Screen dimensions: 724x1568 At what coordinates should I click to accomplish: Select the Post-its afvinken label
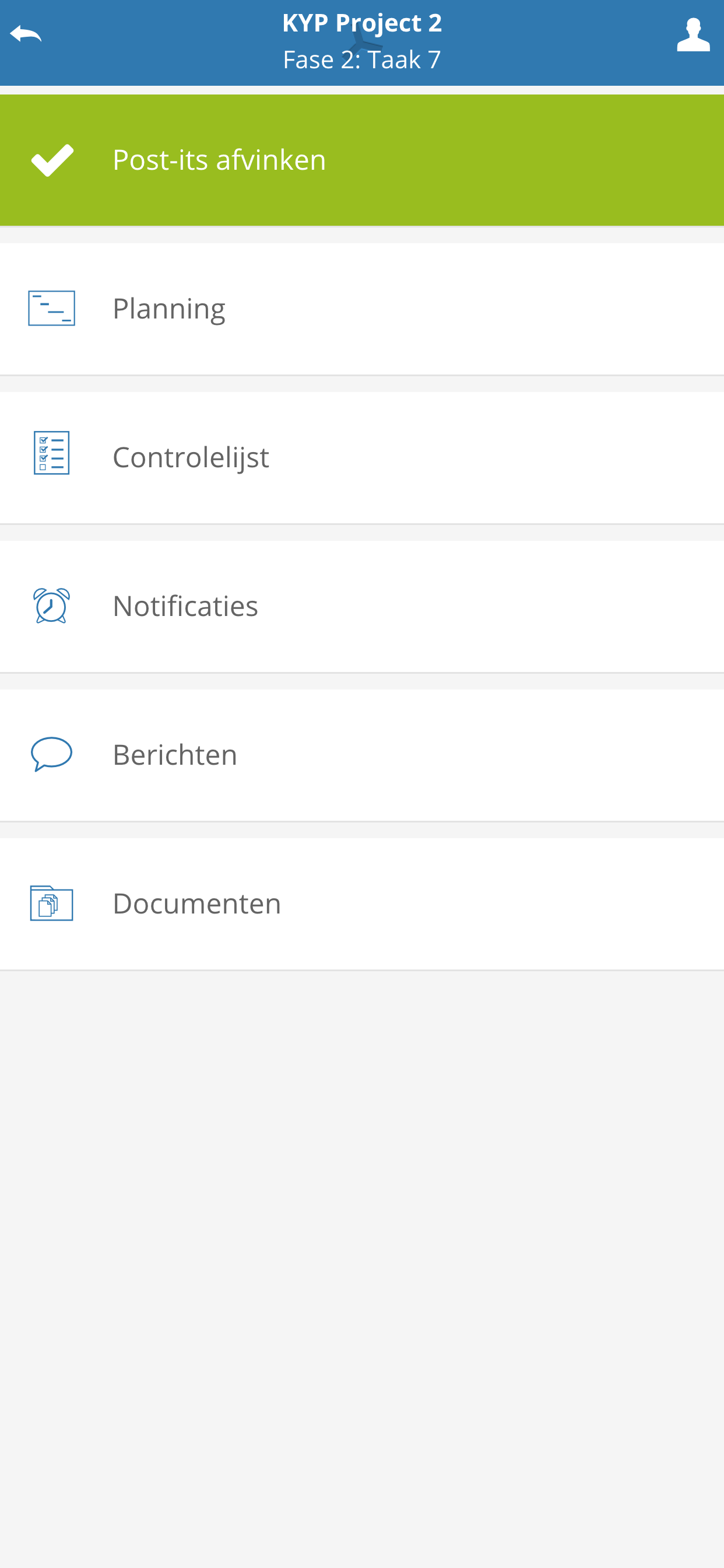pyautogui.click(x=219, y=160)
